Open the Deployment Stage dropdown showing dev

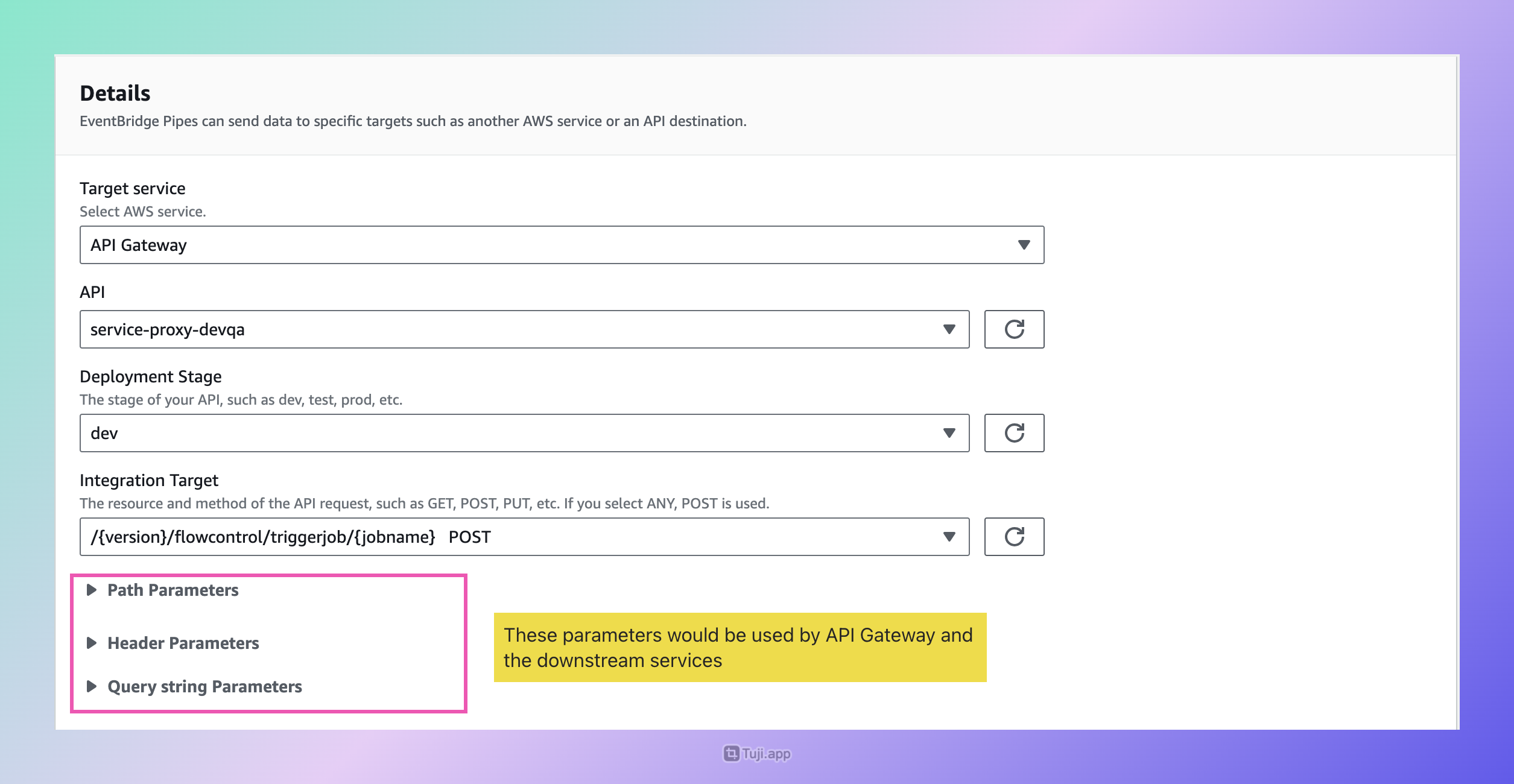[x=524, y=433]
